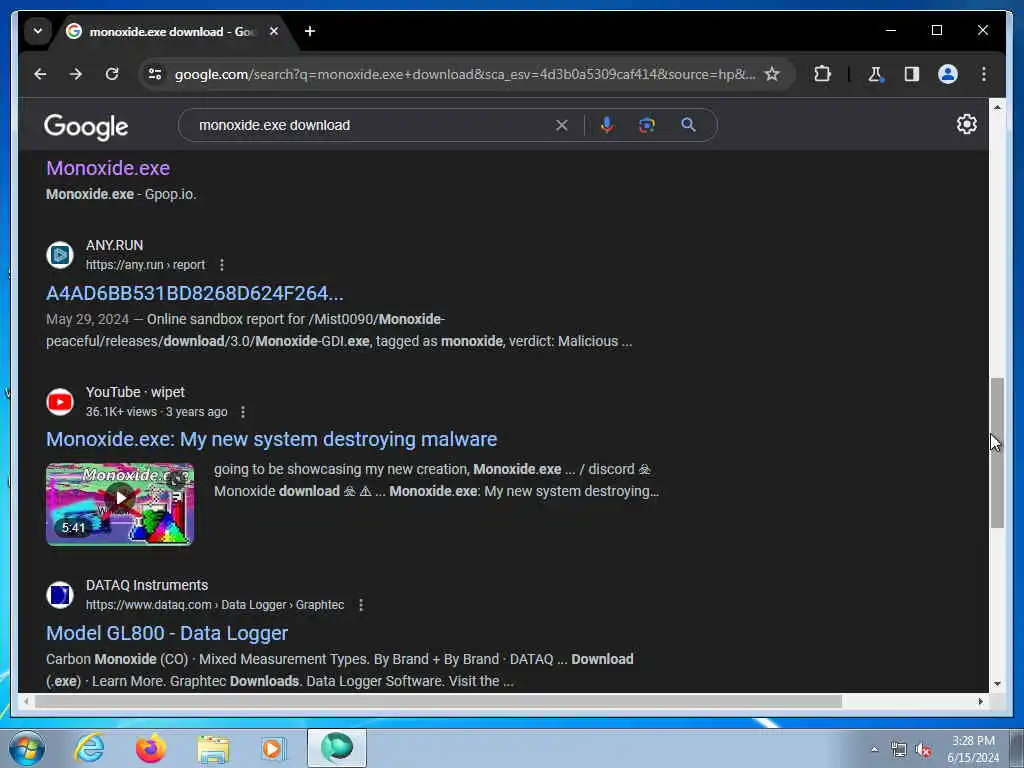The height and width of the screenshot is (768, 1024).
Task: Click the scroll down arrow
Action: point(997,684)
